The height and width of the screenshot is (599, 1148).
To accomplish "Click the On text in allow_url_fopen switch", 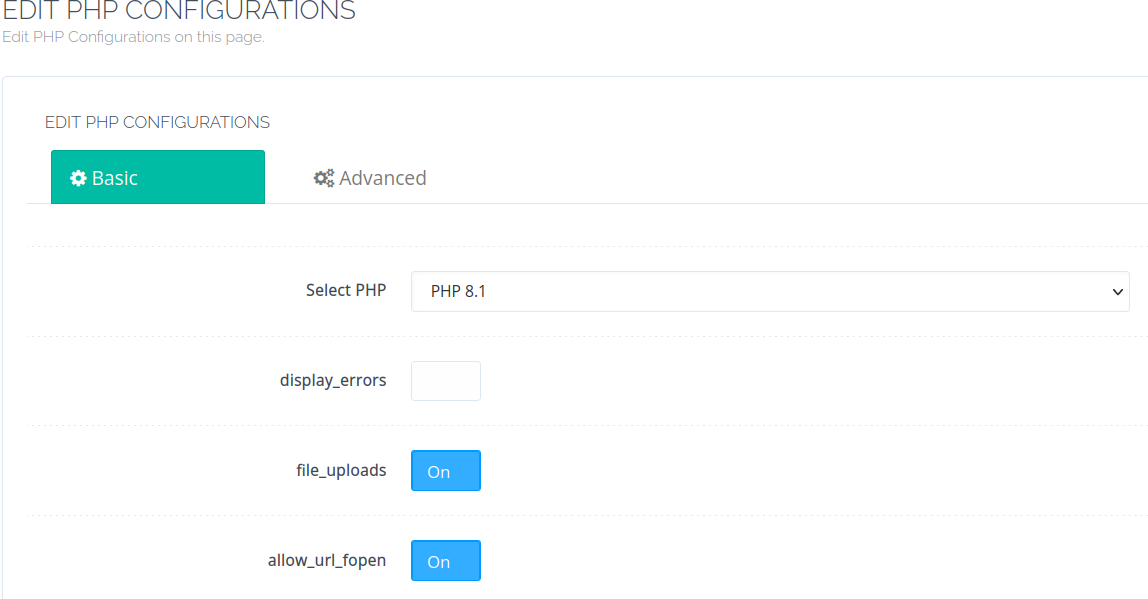I will 439,562.
